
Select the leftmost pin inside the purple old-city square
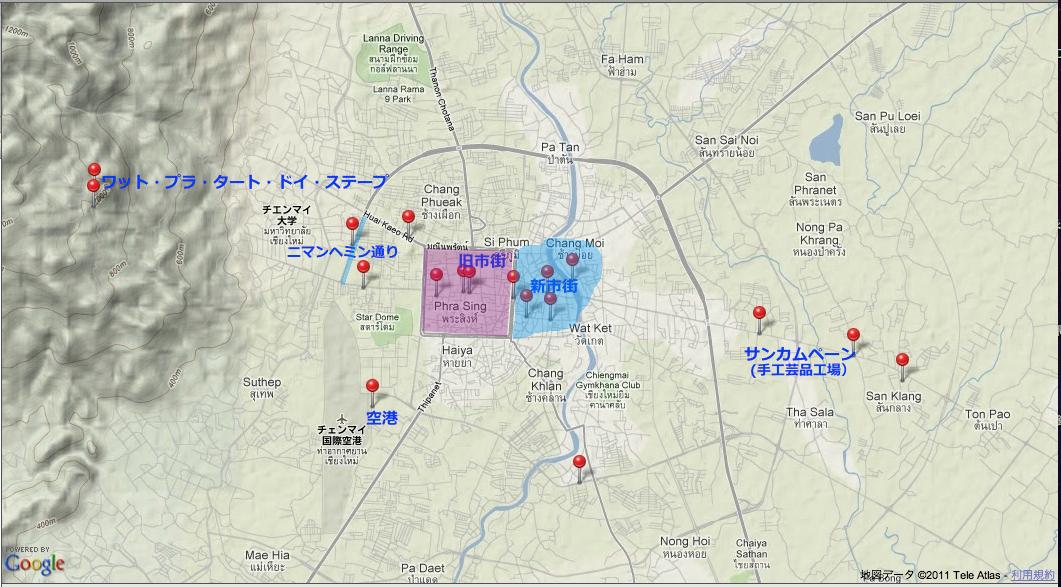click(436, 275)
